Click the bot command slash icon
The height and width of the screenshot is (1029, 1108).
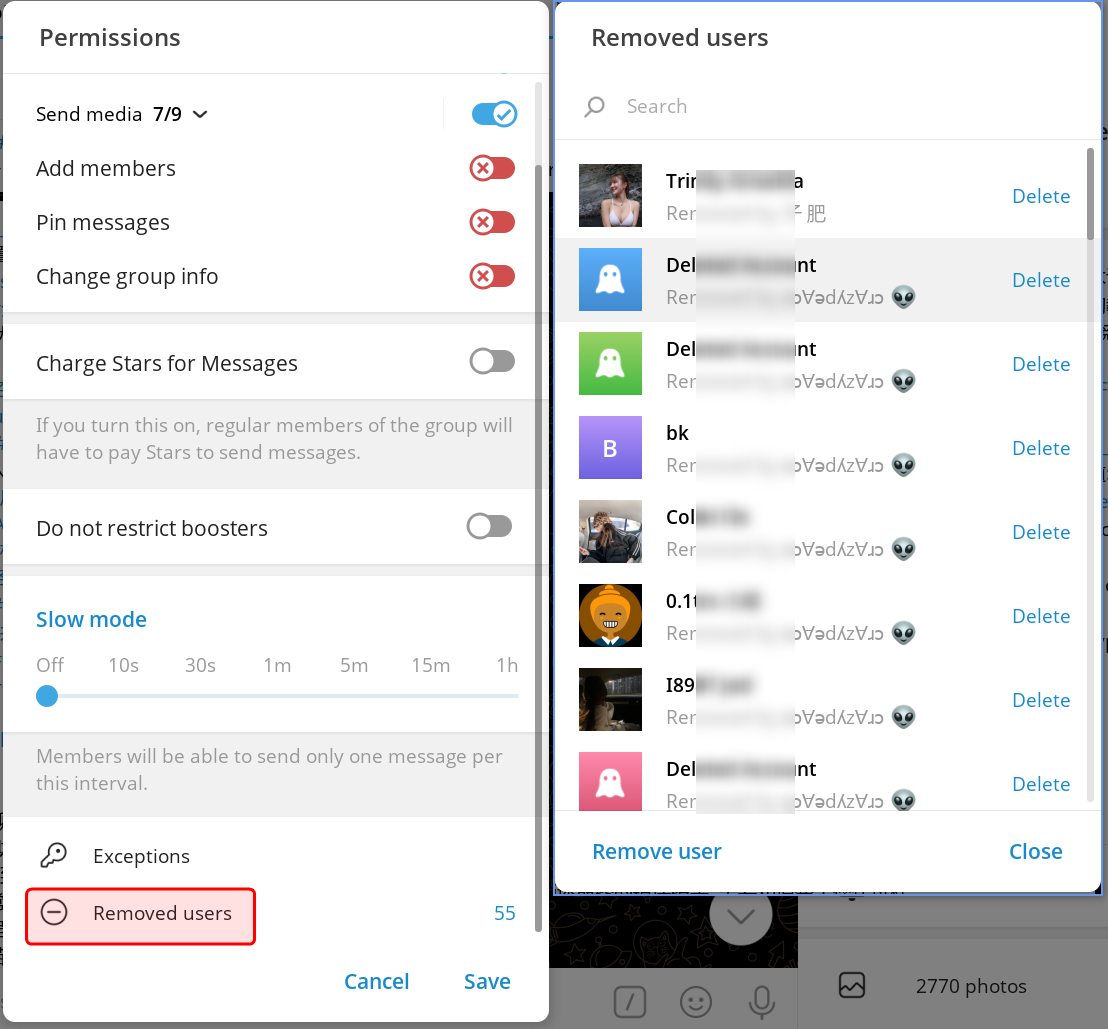(630, 1001)
